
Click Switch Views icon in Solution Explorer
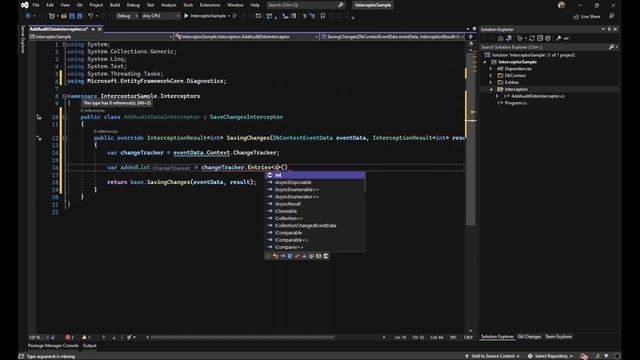pyautogui.click(x=509, y=38)
